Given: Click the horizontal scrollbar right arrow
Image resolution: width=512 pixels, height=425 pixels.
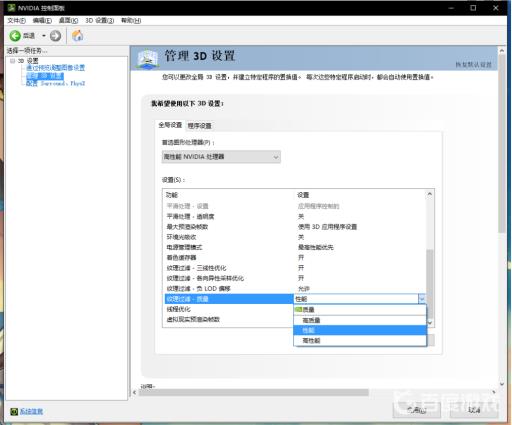Looking at the screenshot, I should point(494,392).
